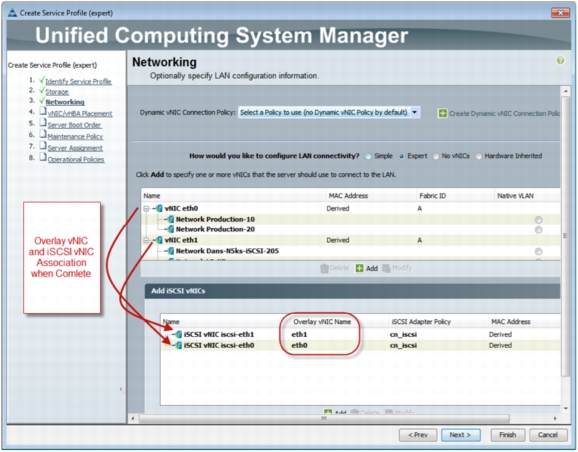Open the help icon in Networking header
The width and height of the screenshot is (578, 452).
tap(560, 60)
